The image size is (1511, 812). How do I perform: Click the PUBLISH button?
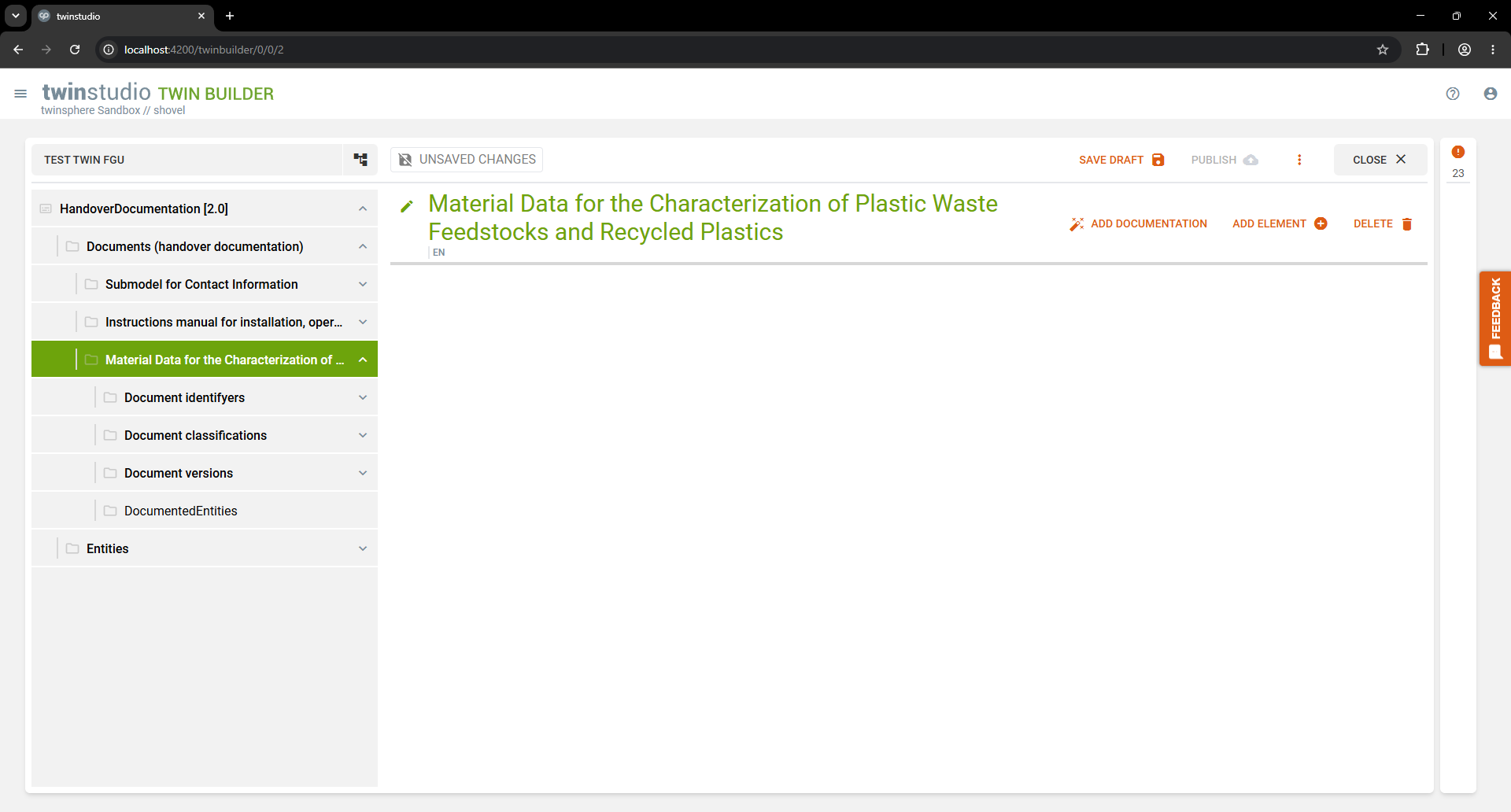point(1224,160)
